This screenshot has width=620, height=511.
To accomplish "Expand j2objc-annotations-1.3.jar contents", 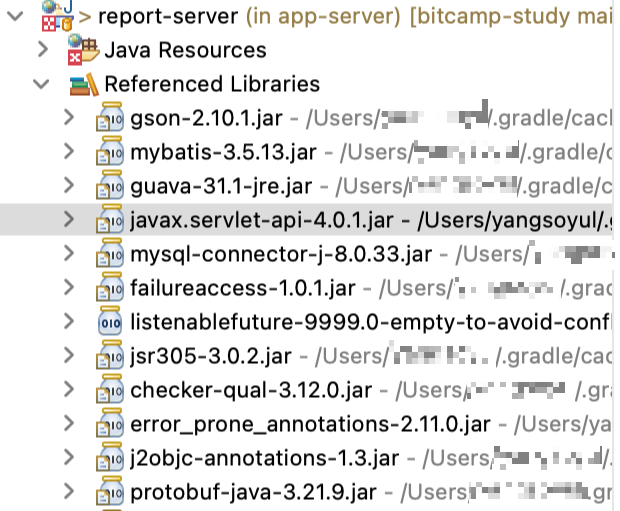I will (x=69, y=458).
